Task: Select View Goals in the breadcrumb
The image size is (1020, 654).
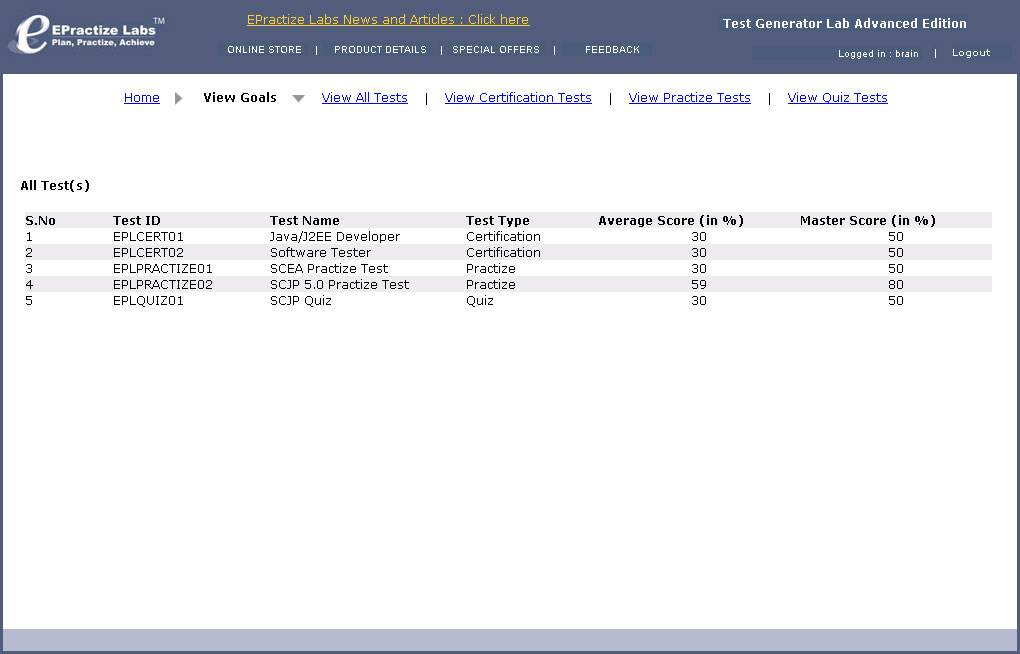Action: 240,98
